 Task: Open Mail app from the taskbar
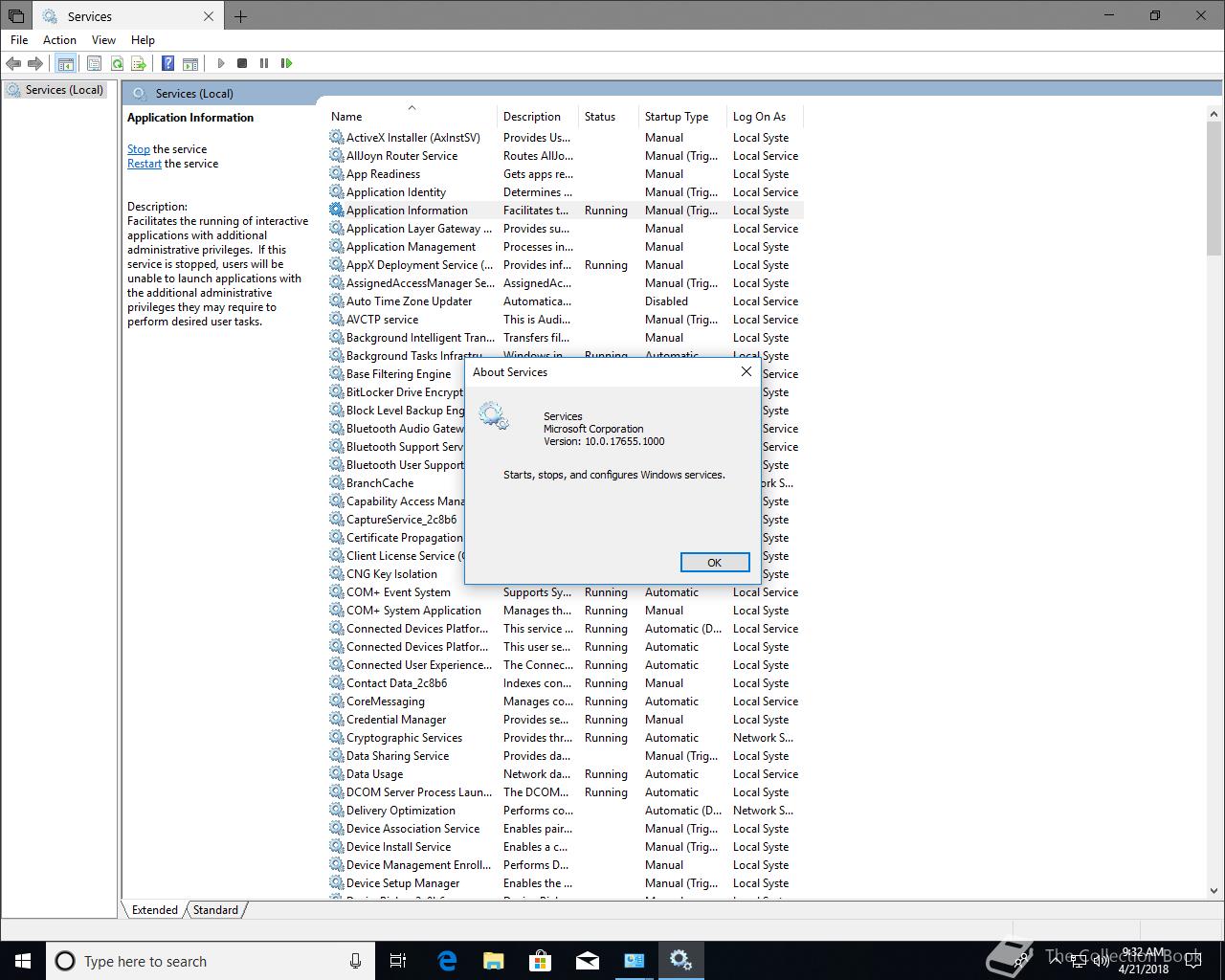(x=588, y=961)
